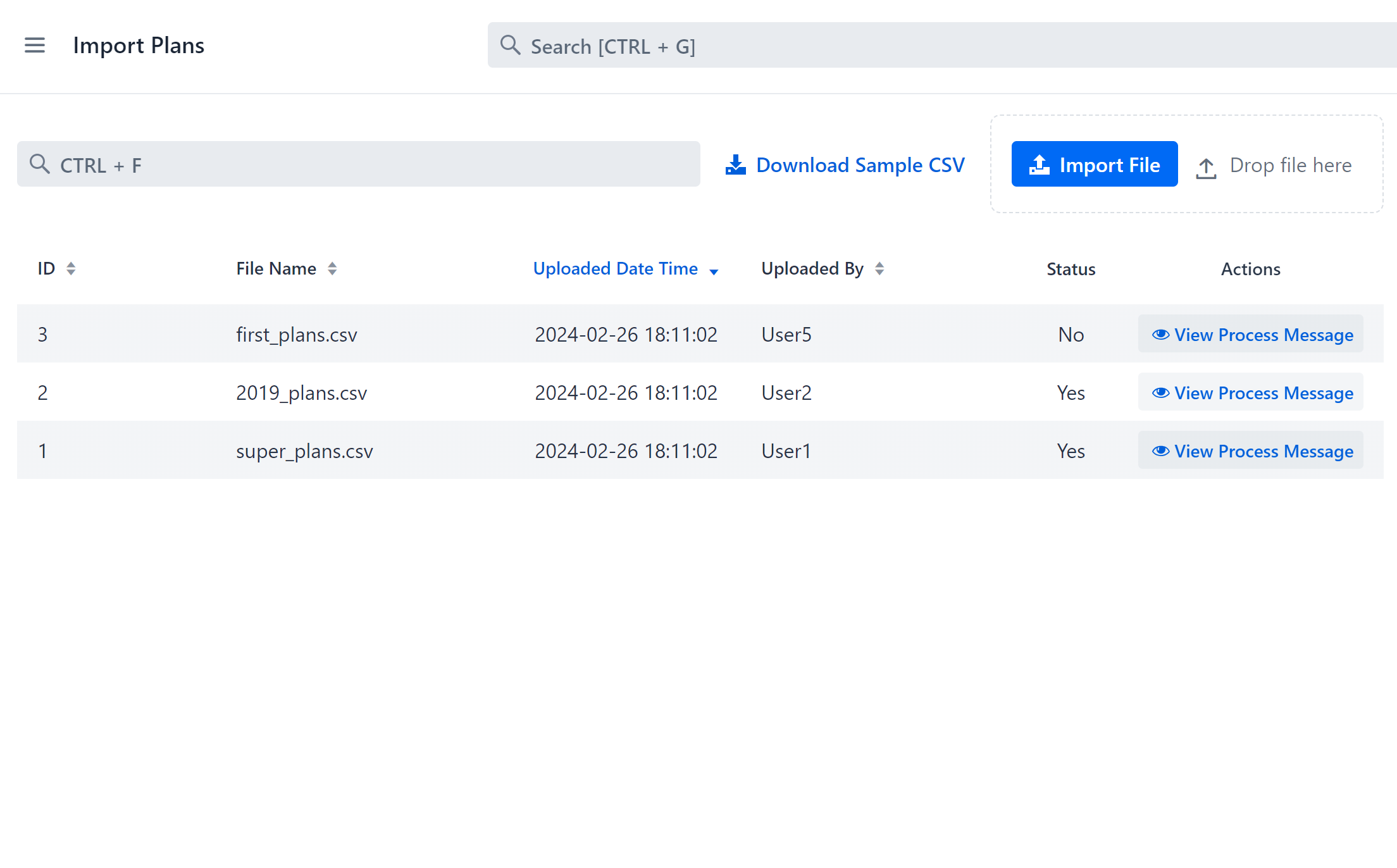Select the Import Plans page title

point(139,45)
